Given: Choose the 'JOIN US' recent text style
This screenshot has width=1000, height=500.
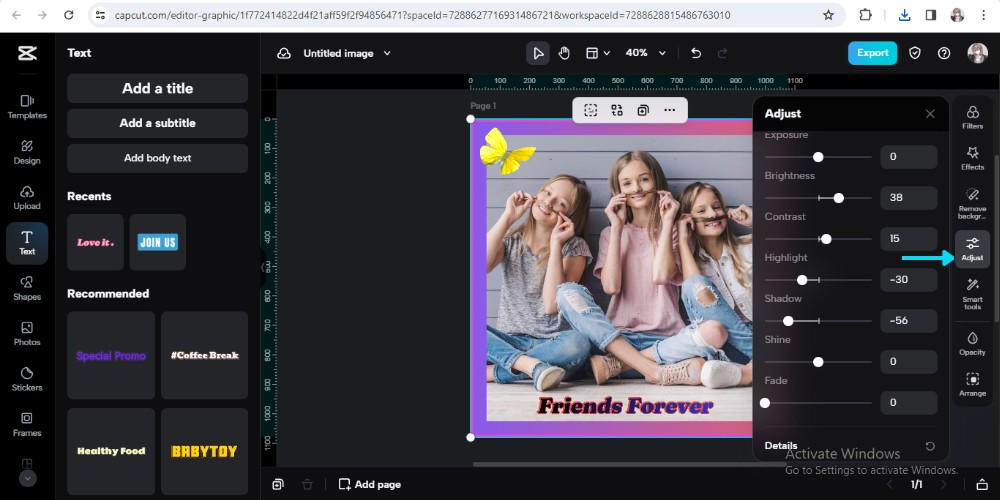Looking at the screenshot, I should 158,242.
